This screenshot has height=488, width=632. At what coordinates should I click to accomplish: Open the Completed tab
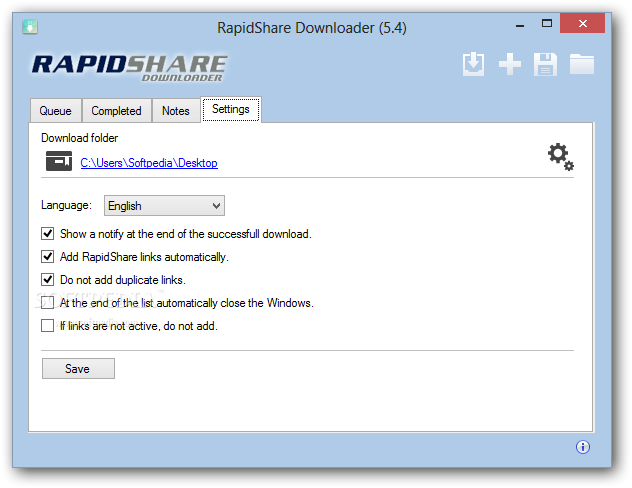click(x=116, y=111)
